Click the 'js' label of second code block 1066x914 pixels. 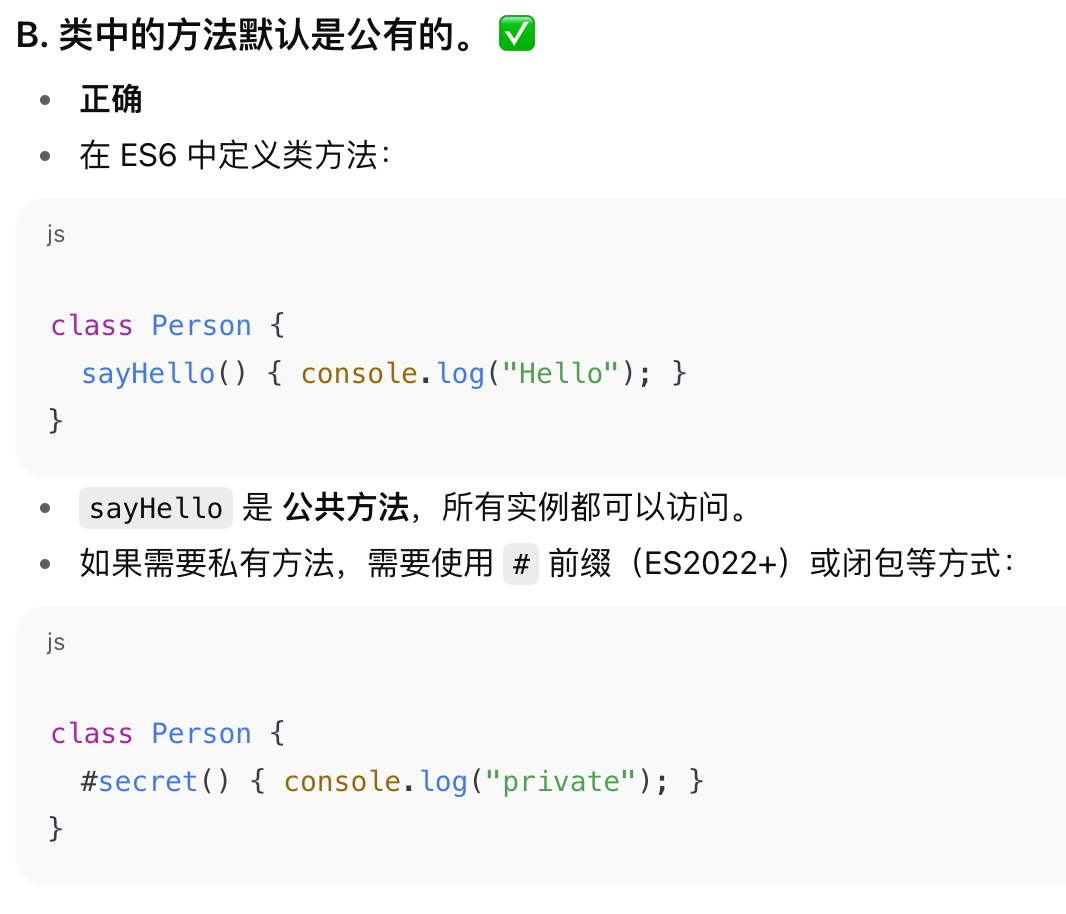click(x=56, y=642)
